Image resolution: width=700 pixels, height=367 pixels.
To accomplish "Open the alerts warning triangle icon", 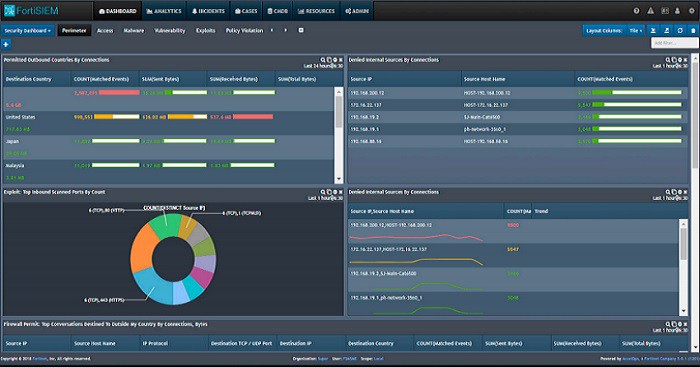I will (650, 11).
